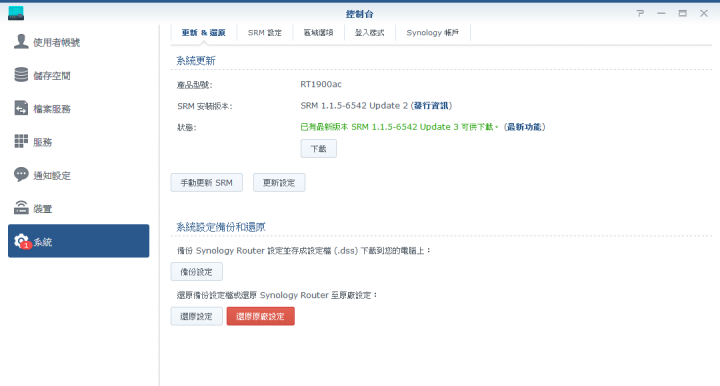Open 通知設定 notification icon
Image resolution: width=720 pixels, height=386 pixels.
click(x=21, y=174)
